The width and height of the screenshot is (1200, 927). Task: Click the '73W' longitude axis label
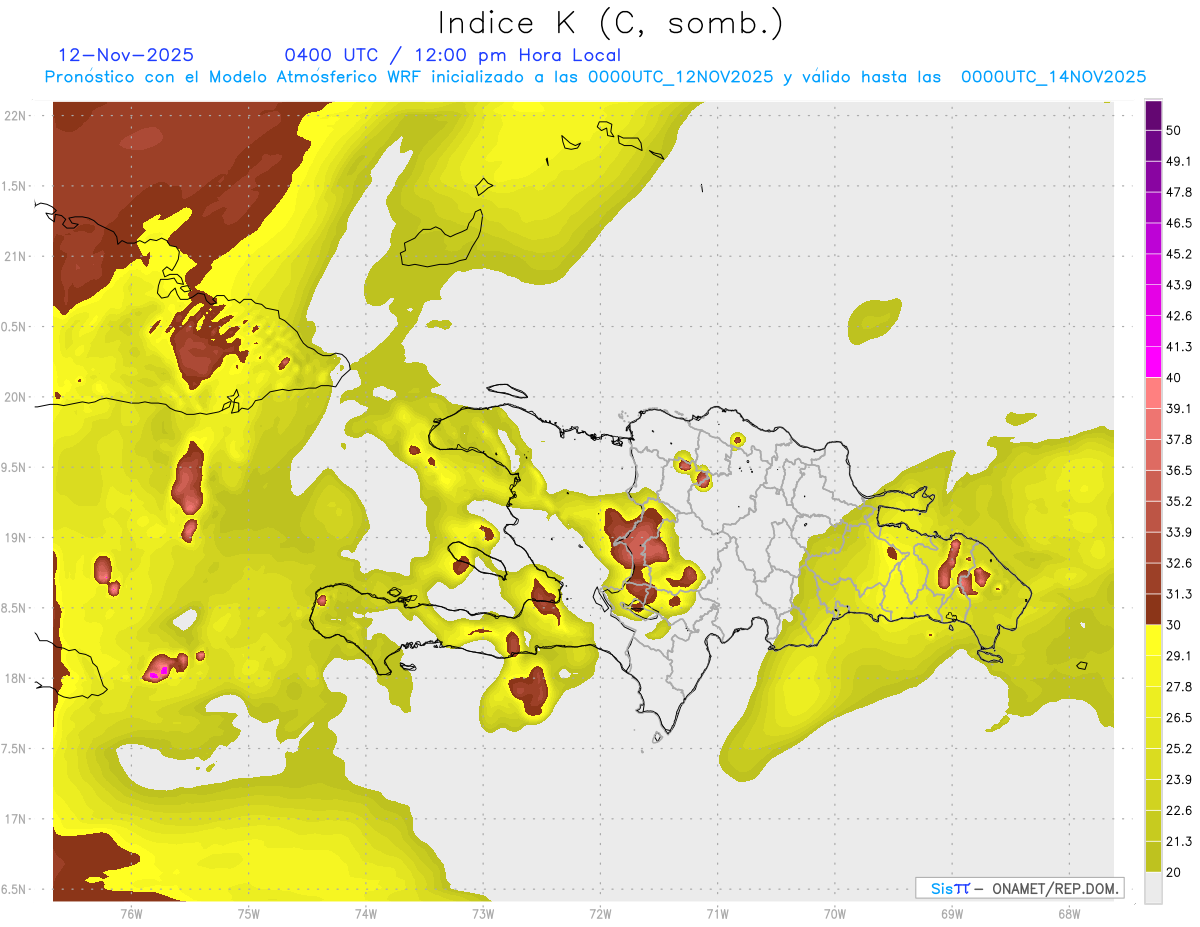point(482,913)
